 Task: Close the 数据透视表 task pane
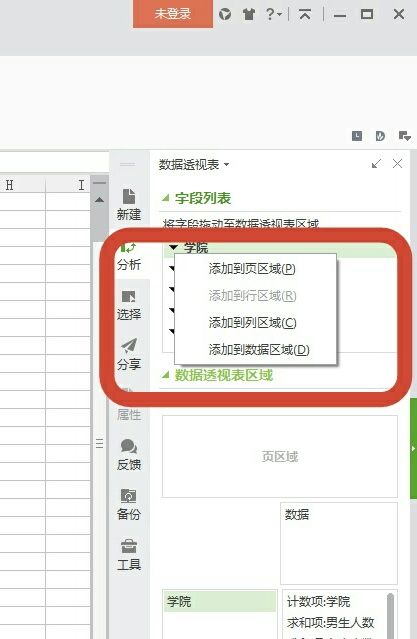(x=397, y=164)
